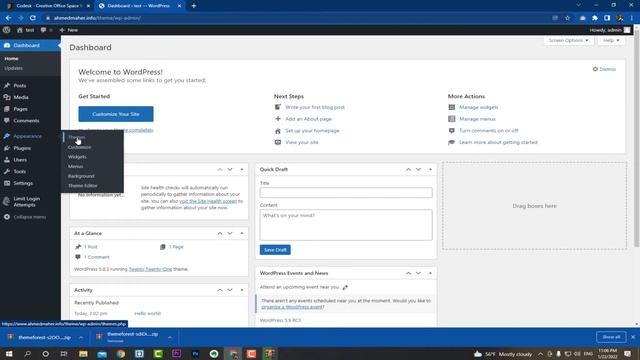Viewport: 640px width, 360px height.
Task: Open a new browser tab
Action: 194,6
